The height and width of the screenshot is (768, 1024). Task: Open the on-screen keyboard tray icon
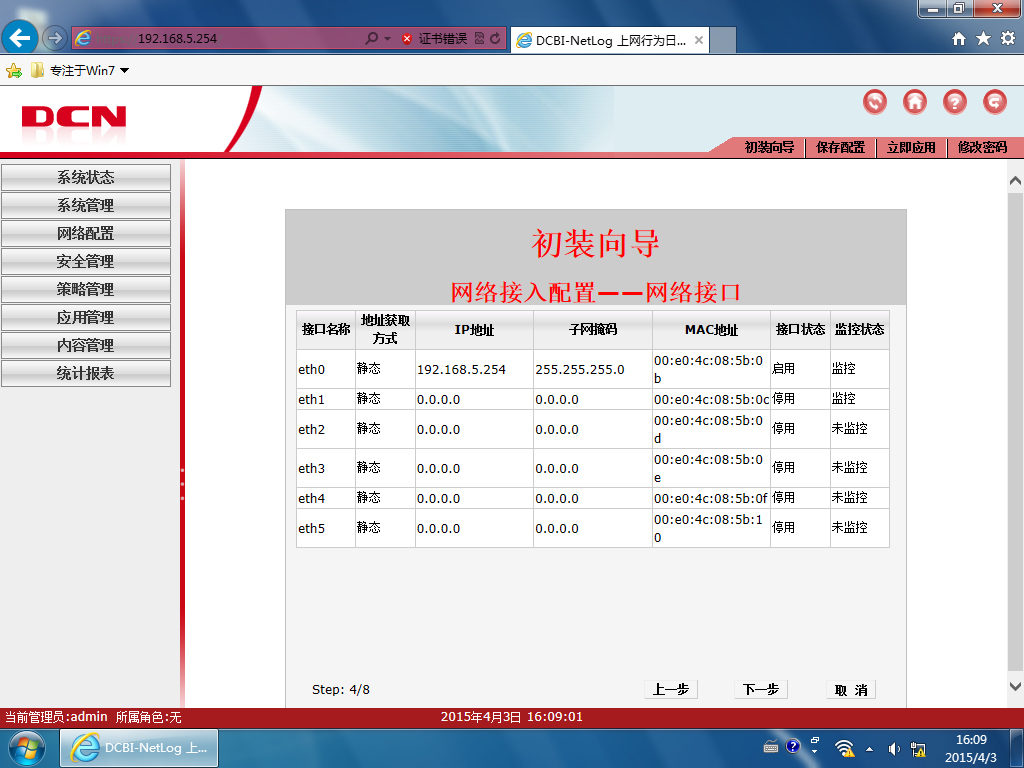coord(771,747)
